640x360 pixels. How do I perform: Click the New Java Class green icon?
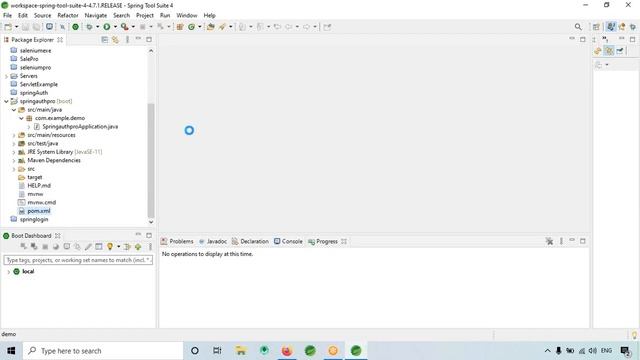[x=191, y=27]
